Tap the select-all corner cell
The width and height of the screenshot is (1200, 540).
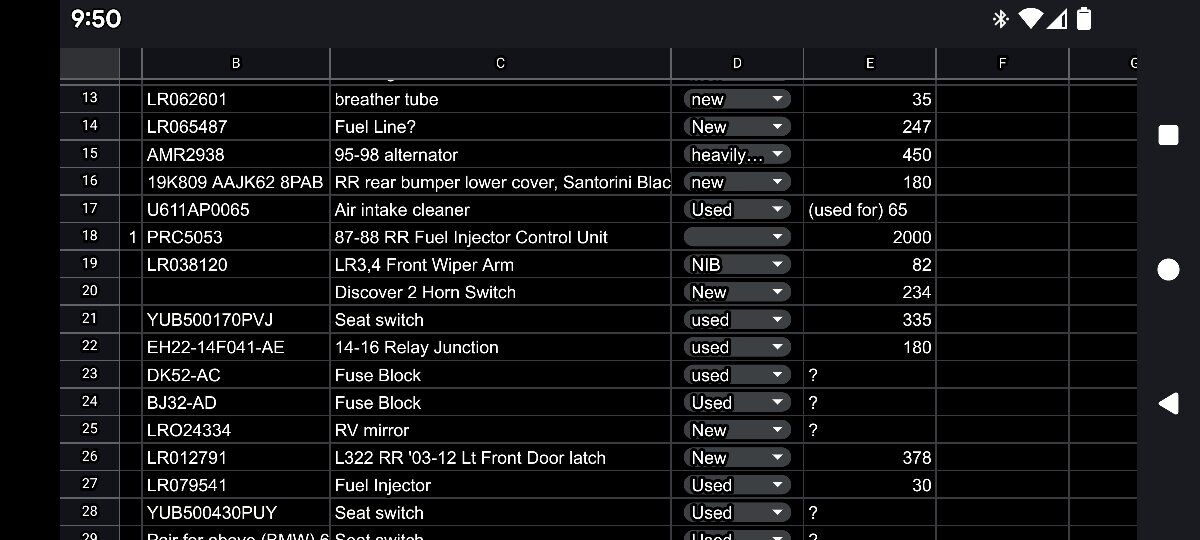coord(90,63)
